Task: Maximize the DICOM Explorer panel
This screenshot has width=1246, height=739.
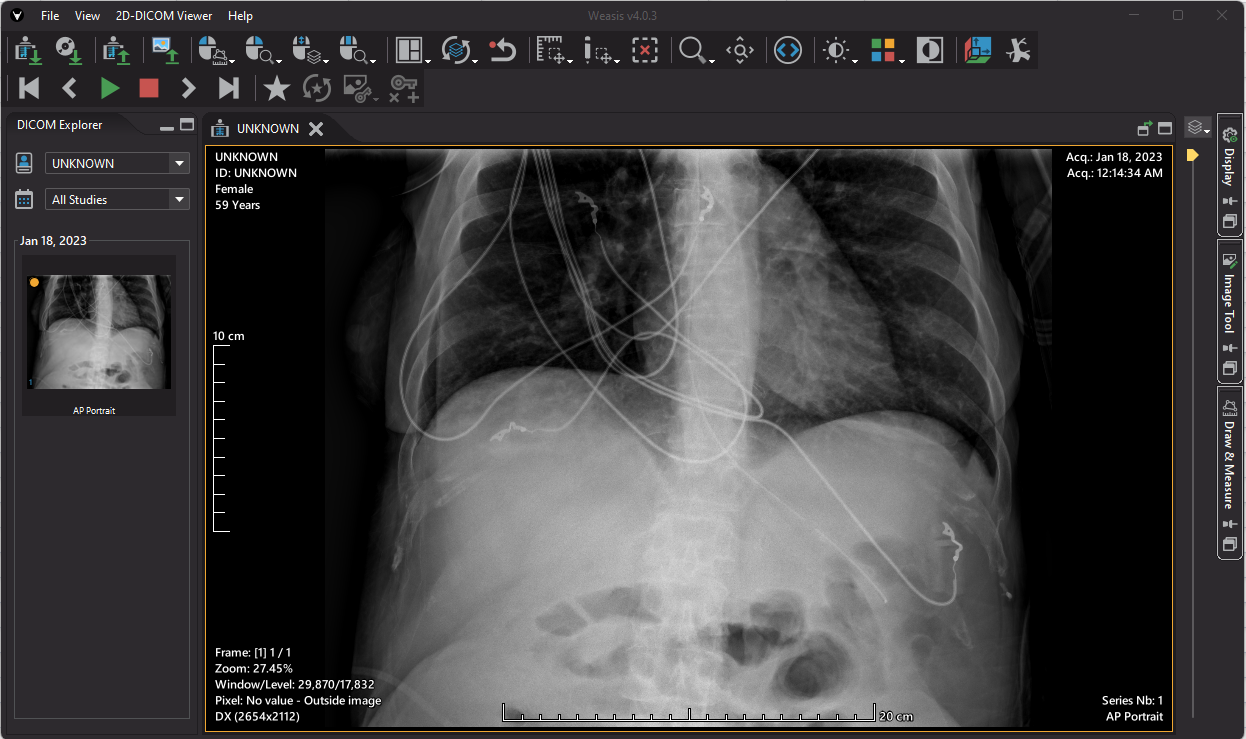Action: point(186,125)
